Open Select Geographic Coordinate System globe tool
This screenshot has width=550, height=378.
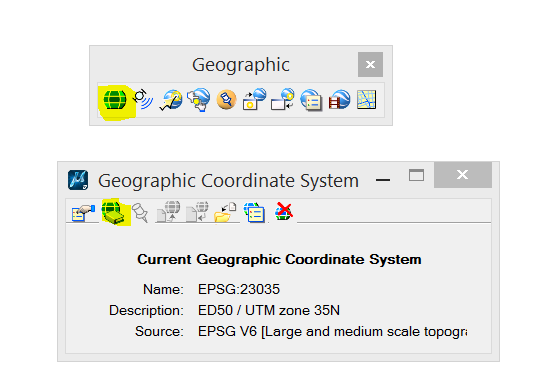pyautogui.click(x=115, y=100)
